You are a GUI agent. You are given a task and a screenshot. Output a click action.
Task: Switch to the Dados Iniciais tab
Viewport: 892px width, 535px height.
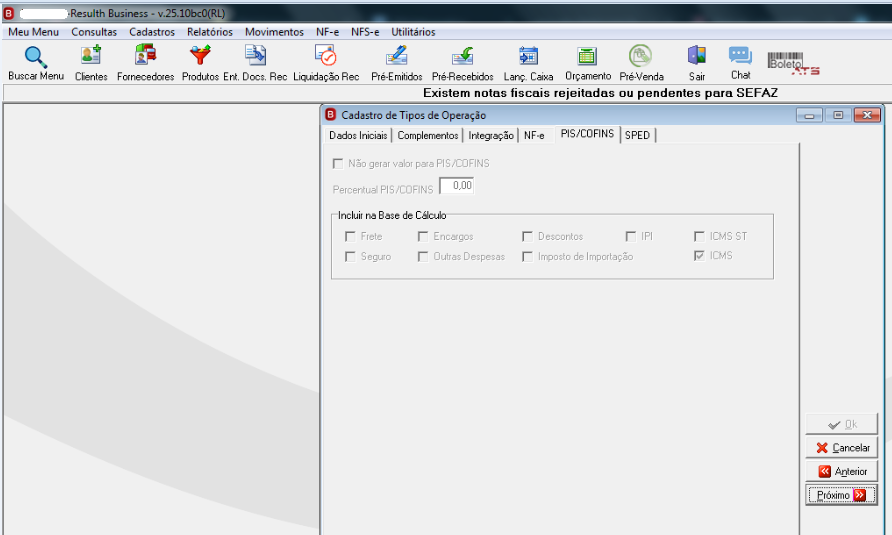point(358,135)
